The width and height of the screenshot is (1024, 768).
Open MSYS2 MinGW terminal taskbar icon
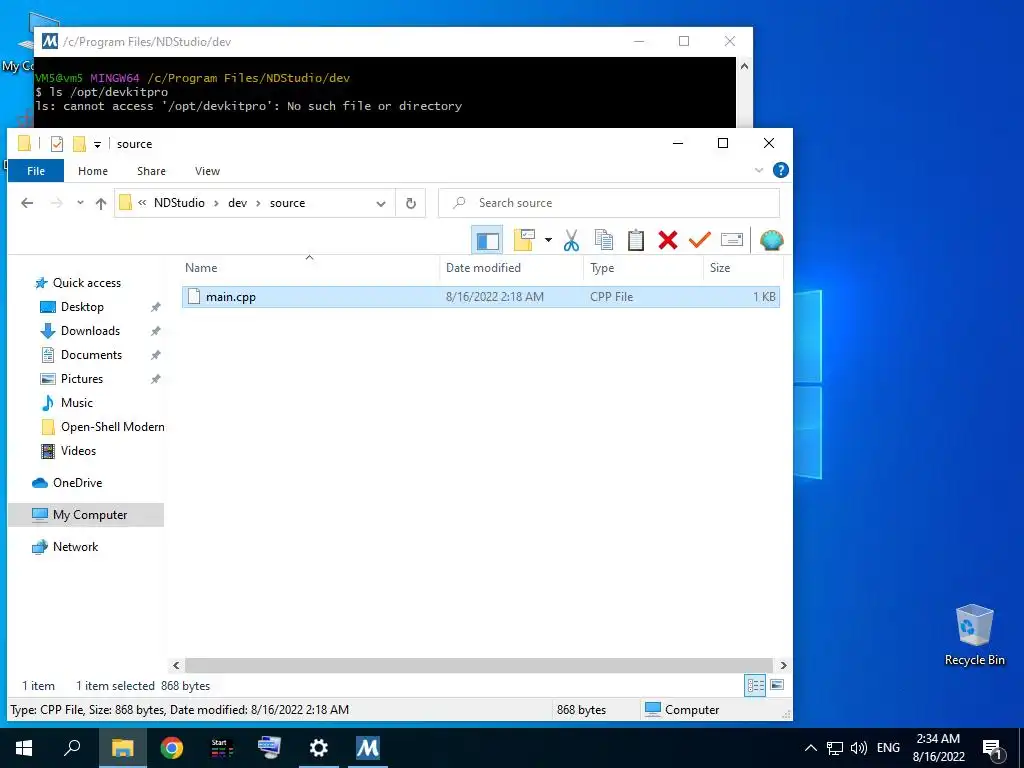tap(368, 748)
